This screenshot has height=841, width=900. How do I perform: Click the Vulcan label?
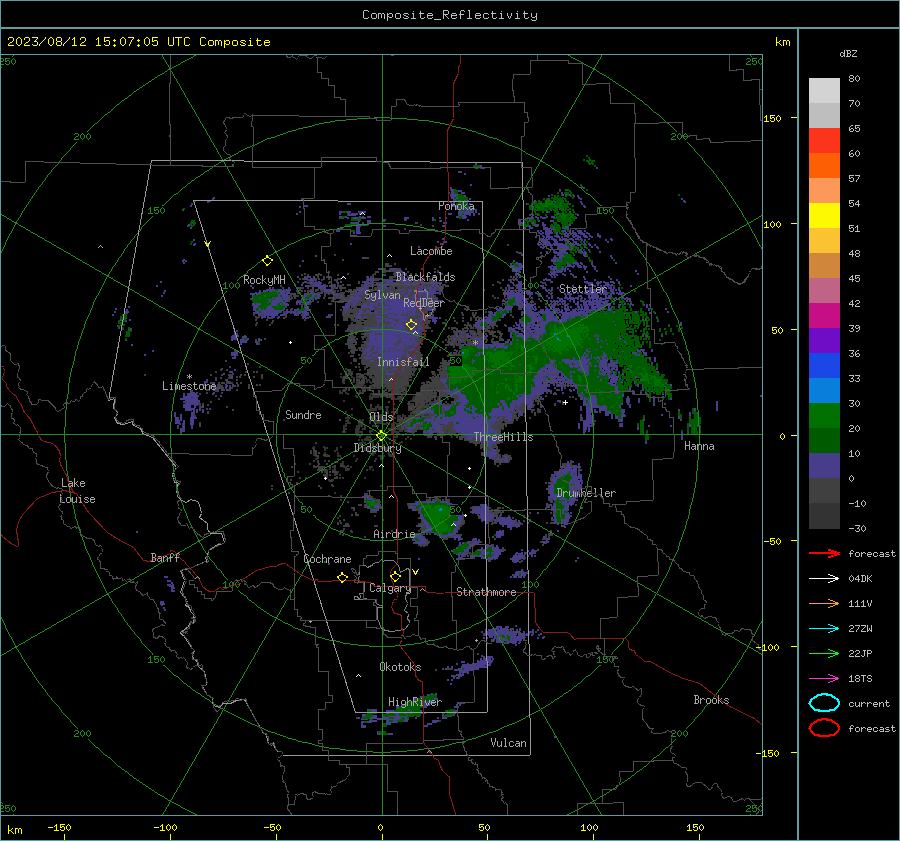coord(508,743)
